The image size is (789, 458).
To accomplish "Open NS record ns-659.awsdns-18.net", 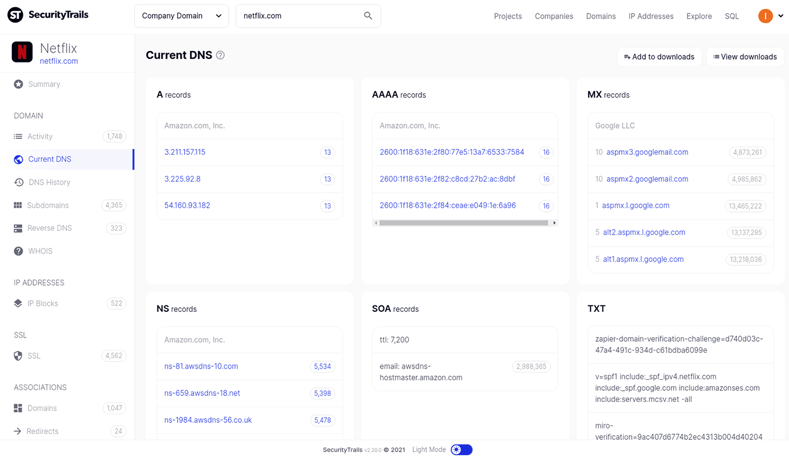I will [x=202, y=393].
